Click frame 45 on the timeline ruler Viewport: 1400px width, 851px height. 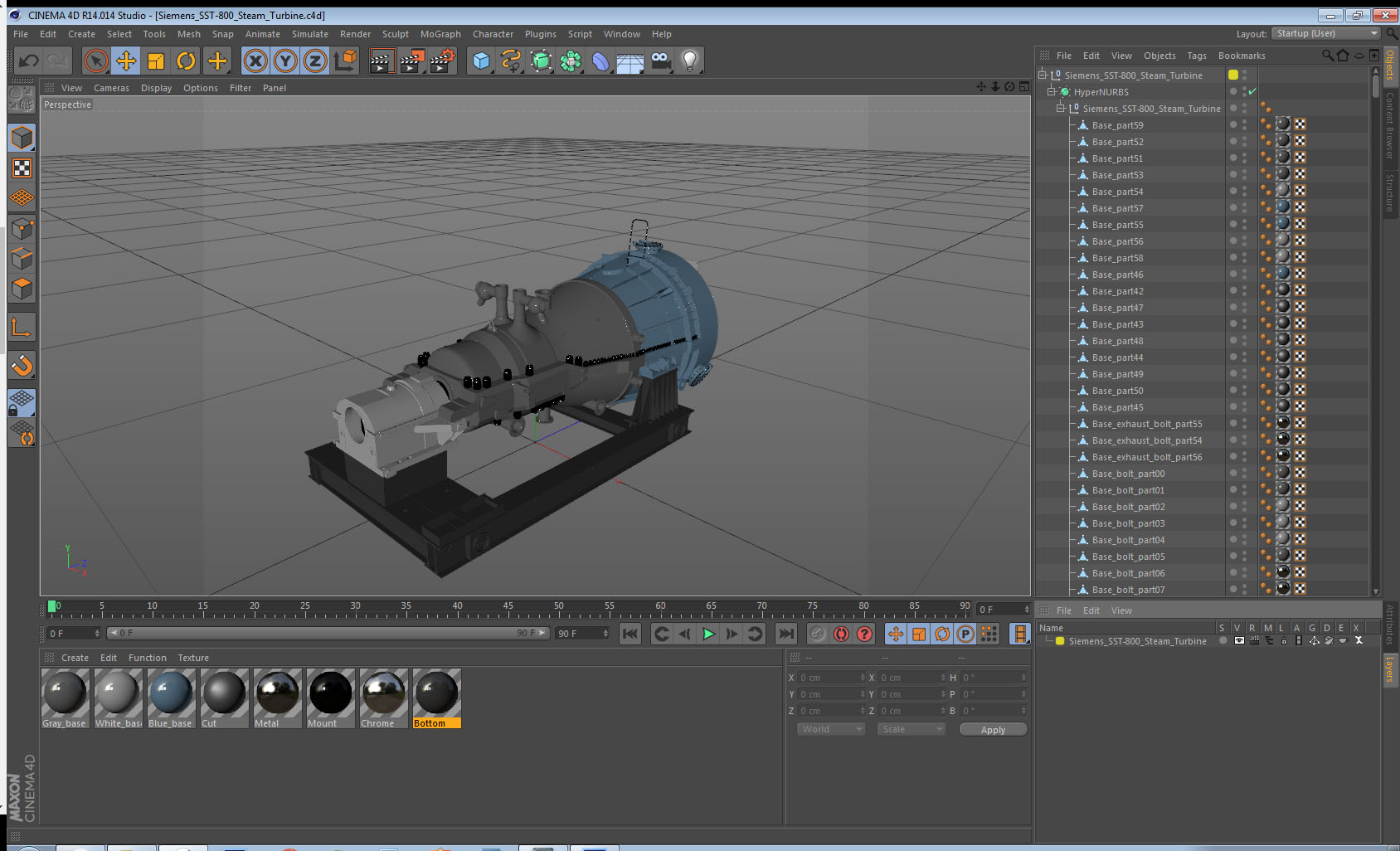point(508,607)
